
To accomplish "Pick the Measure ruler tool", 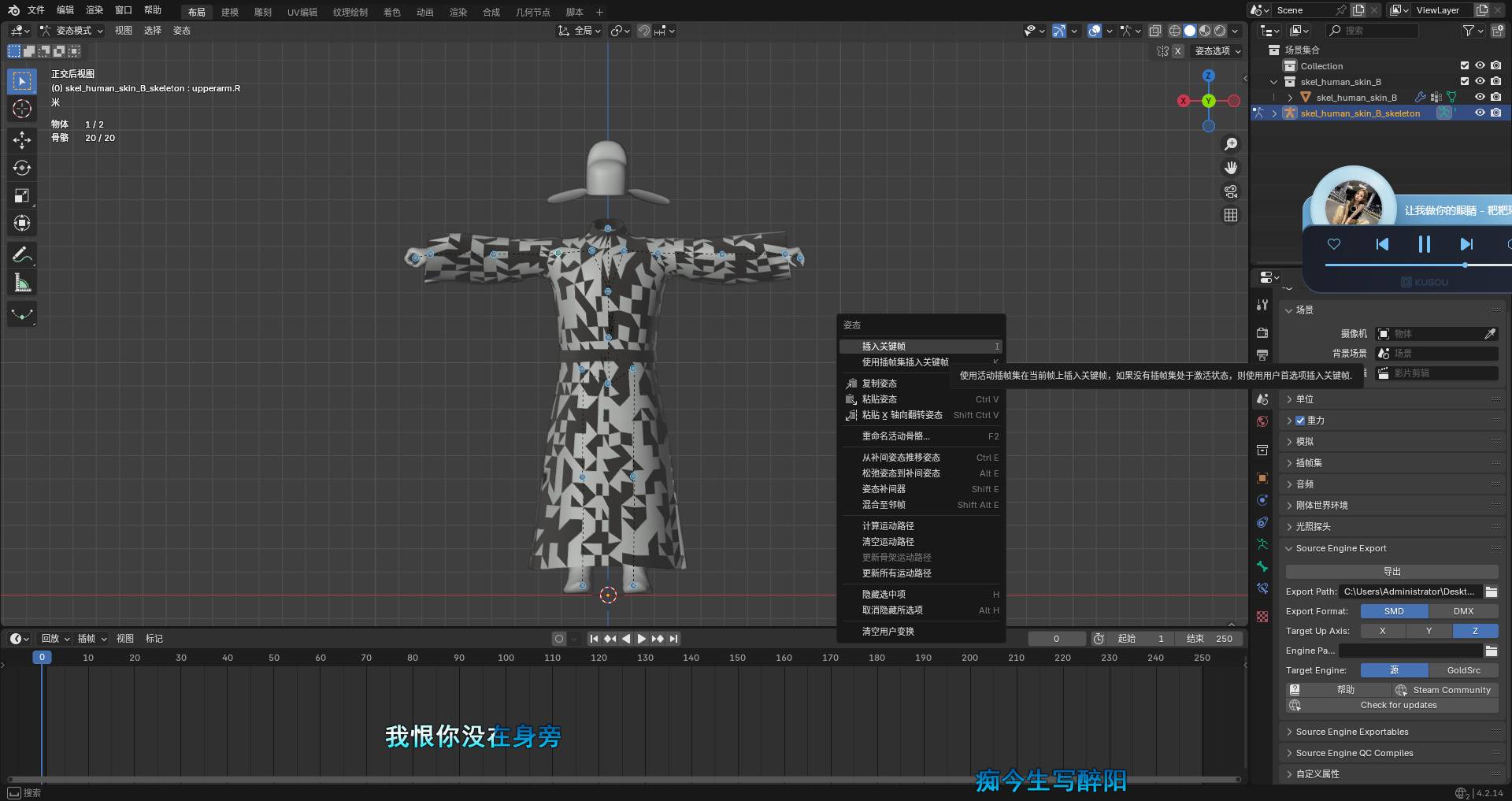I will [22, 283].
